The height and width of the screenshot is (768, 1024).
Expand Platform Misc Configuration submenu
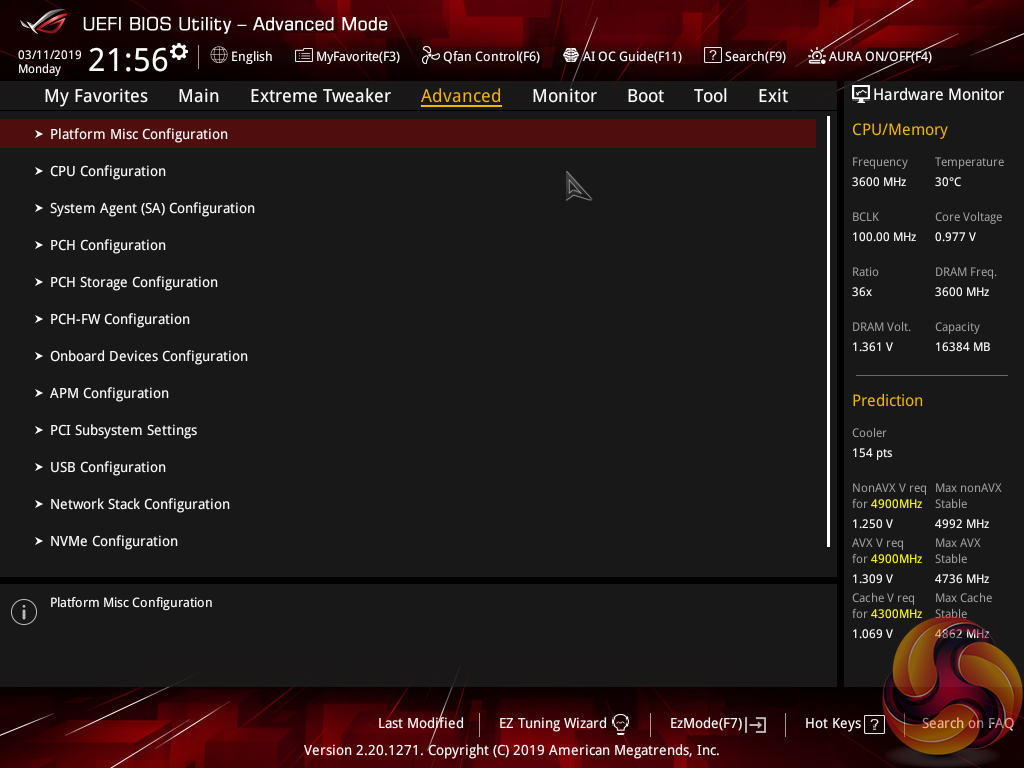pyautogui.click(x=408, y=134)
